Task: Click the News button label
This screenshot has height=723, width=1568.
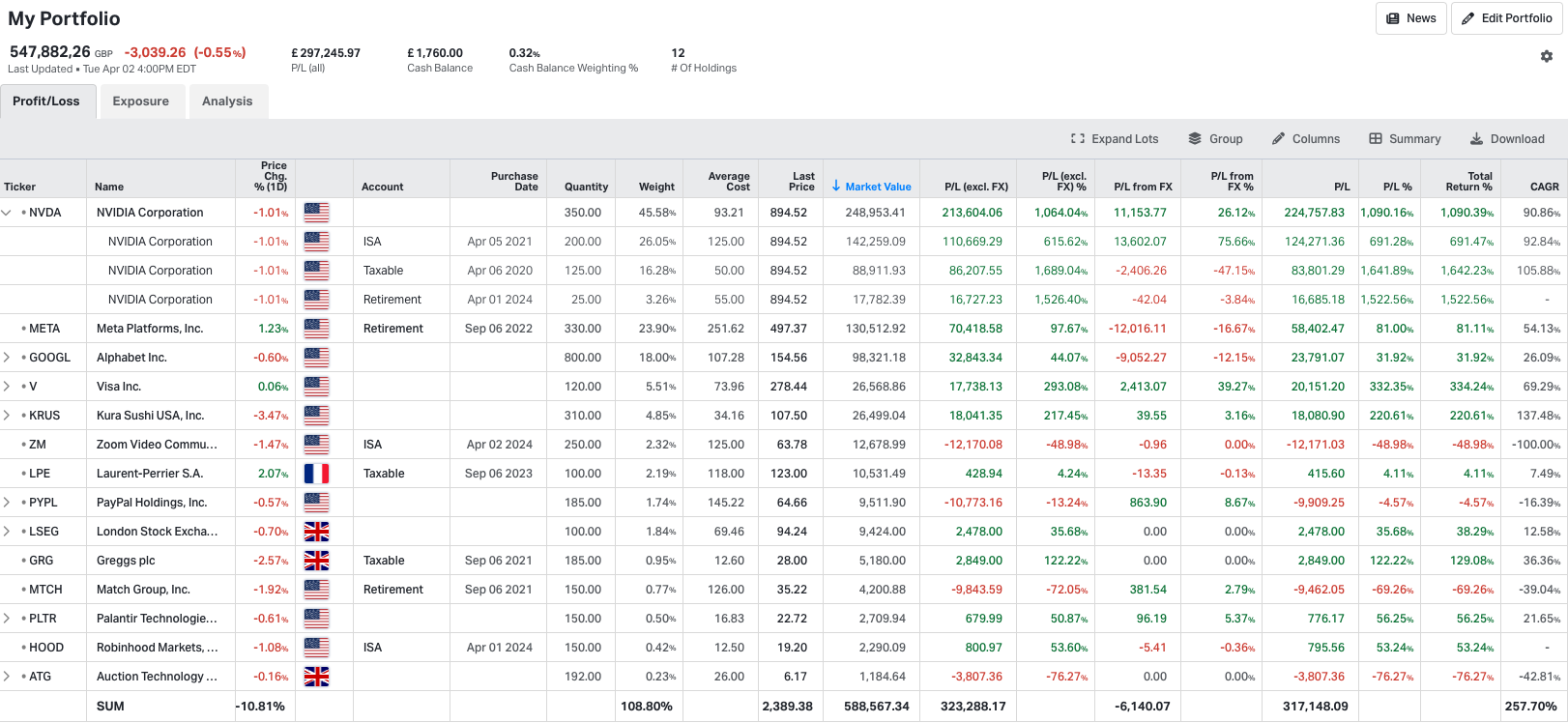Action: coord(1421,18)
